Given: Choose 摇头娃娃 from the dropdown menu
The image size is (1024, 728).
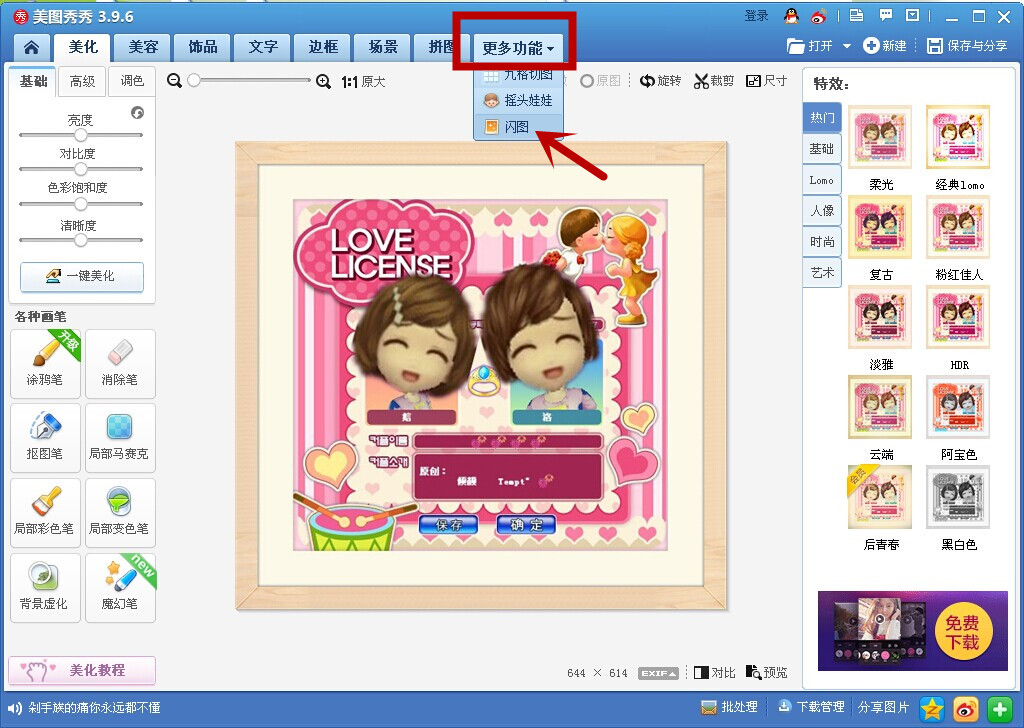Looking at the screenshot, I should tap(519, 101).
